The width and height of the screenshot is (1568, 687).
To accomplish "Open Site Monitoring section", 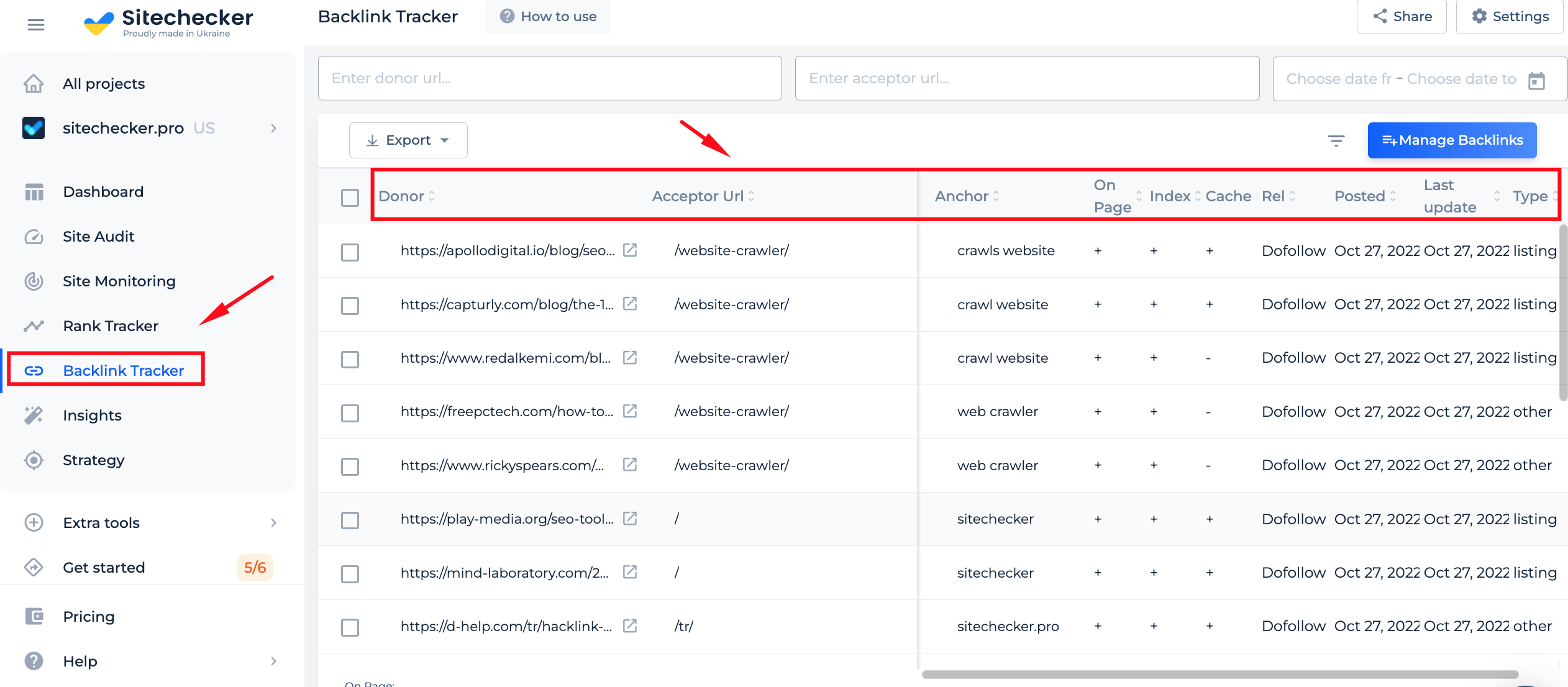I will (119, 281).
